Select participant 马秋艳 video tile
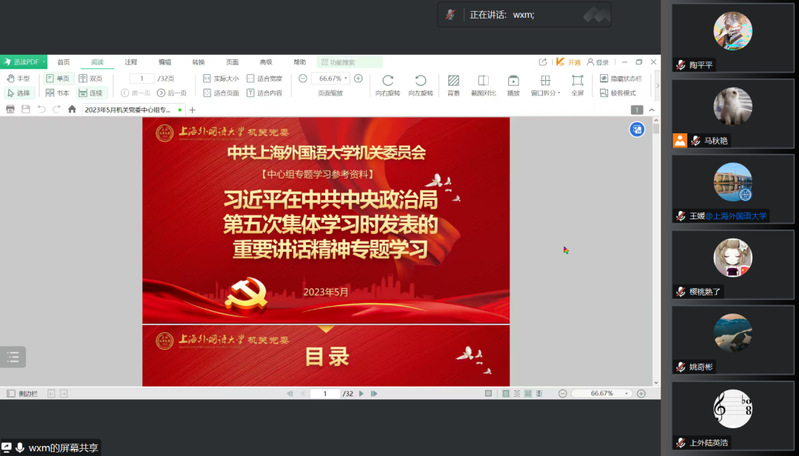Viewport: 799px width, 456px height. 733,114
